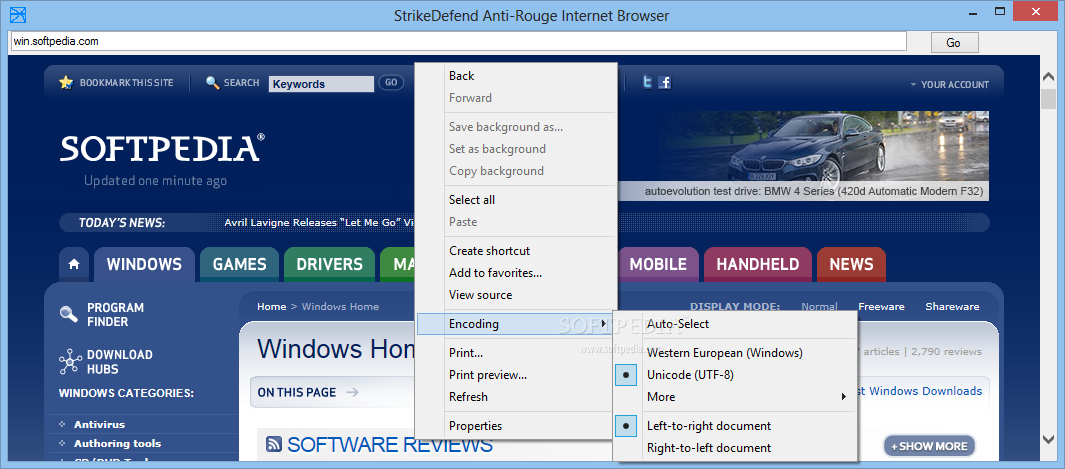
Task: Choose Back in the context menu
Action: [516, 76]
